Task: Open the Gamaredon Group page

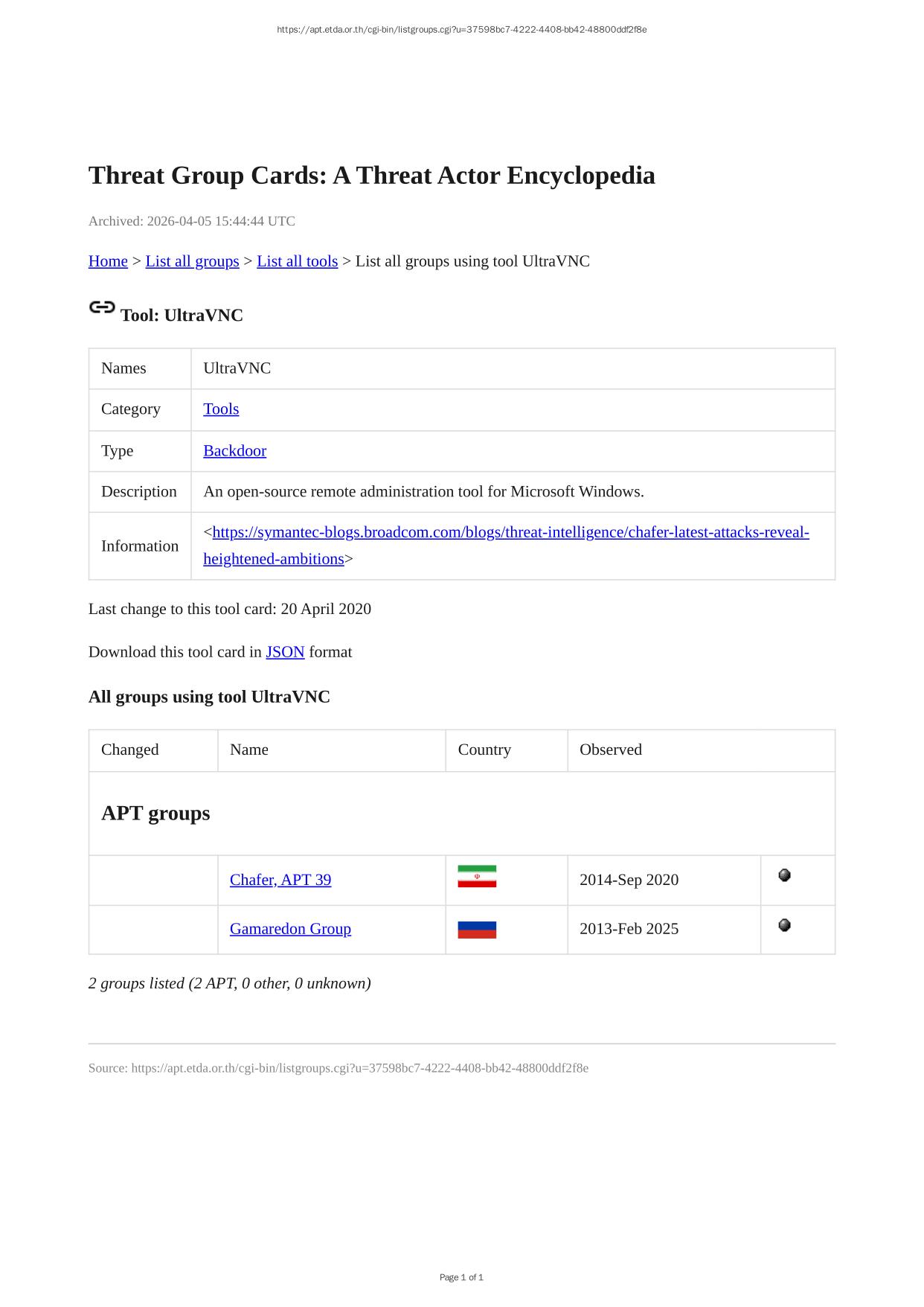Action: [x=290, y=929]
